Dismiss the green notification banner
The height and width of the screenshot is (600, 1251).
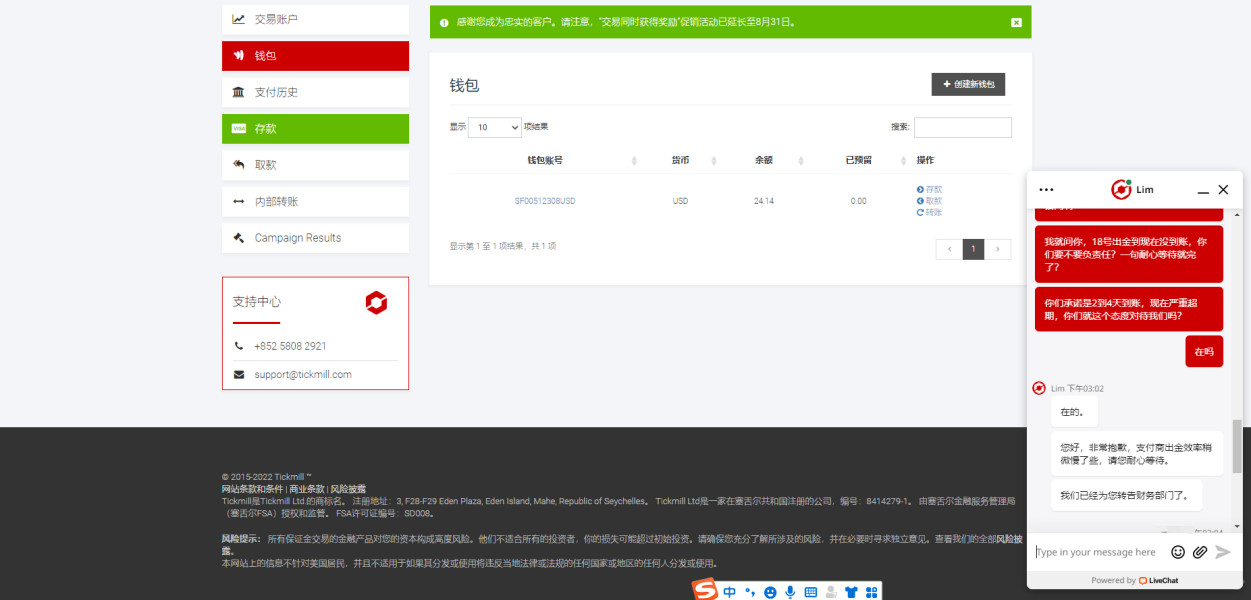coord(1016,22)
